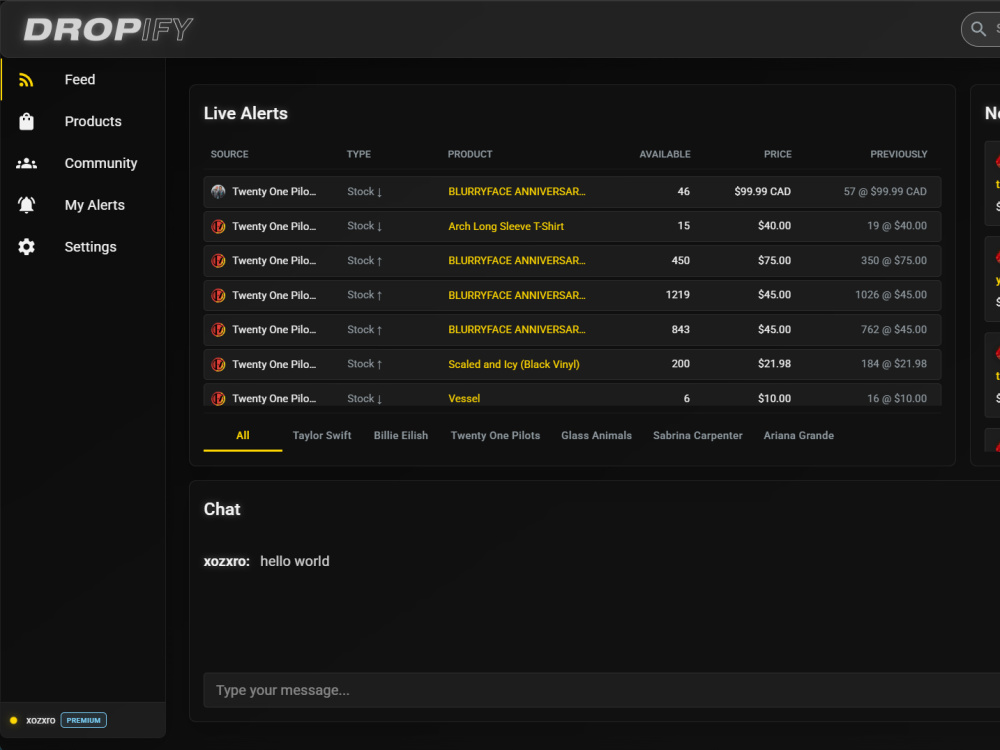Open BLURRYFACE ANNIVERSAR... link priced $75.00
The width and height of the screenshot is (1000, 750).
517,260
